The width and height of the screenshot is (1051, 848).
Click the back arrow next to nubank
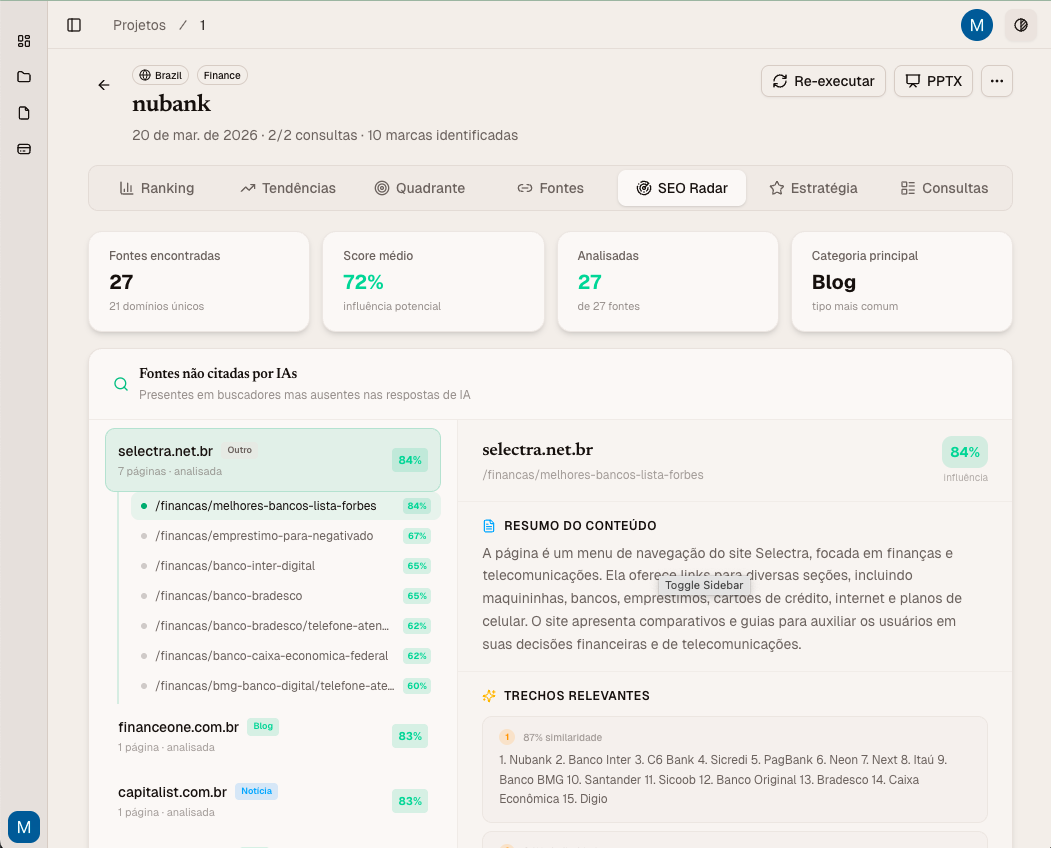(104, 85)
